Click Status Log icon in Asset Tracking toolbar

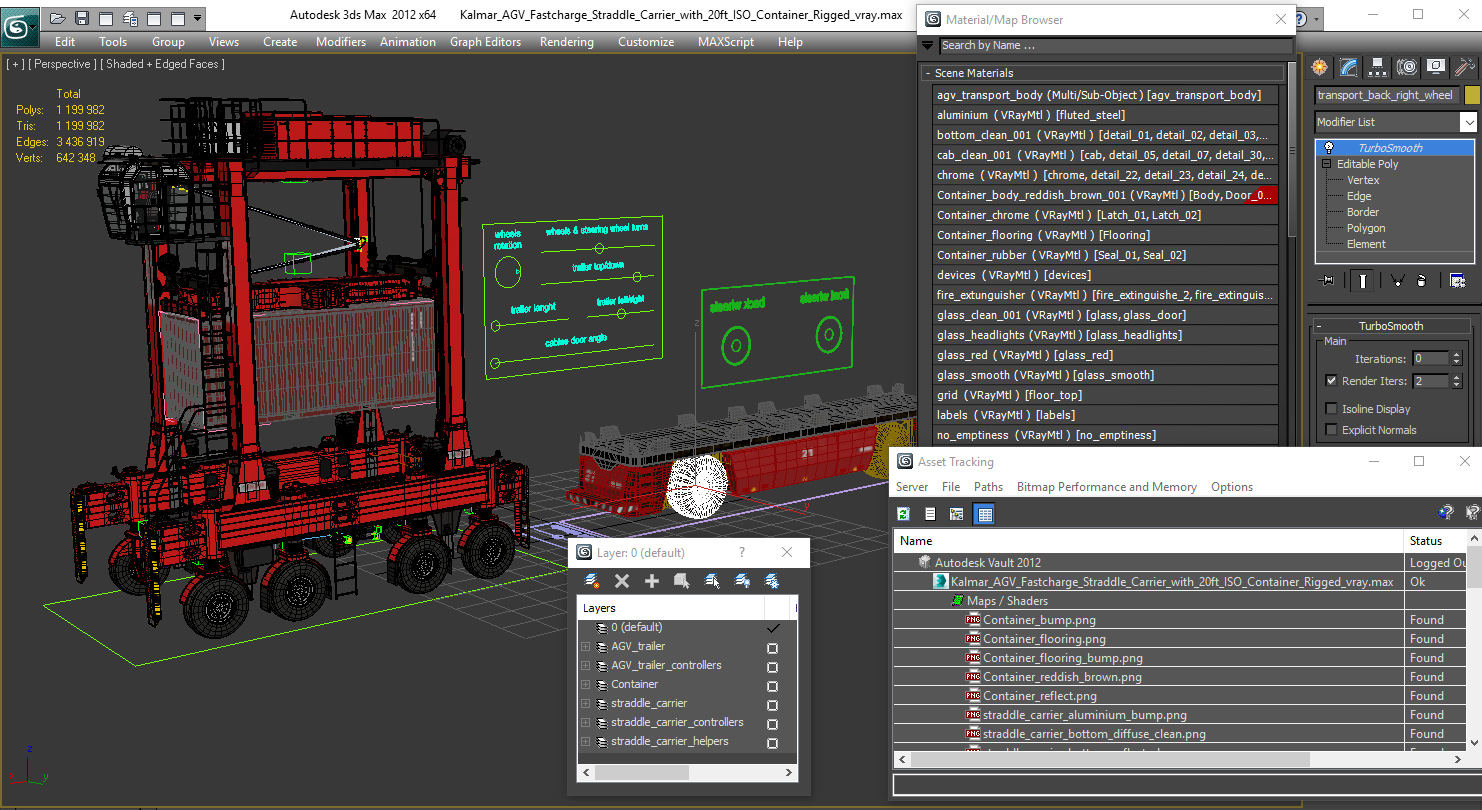coord(930,514)
